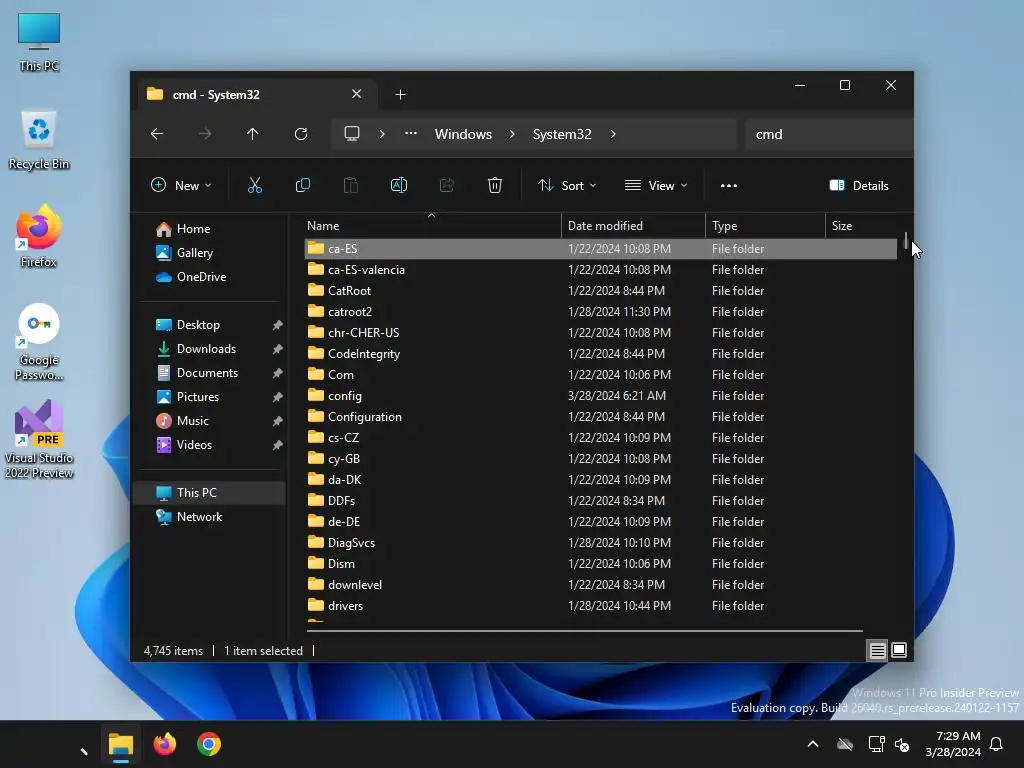The image size is (1024, 768).
Task: Select the drivers folder
Action: tap(601, 606)
